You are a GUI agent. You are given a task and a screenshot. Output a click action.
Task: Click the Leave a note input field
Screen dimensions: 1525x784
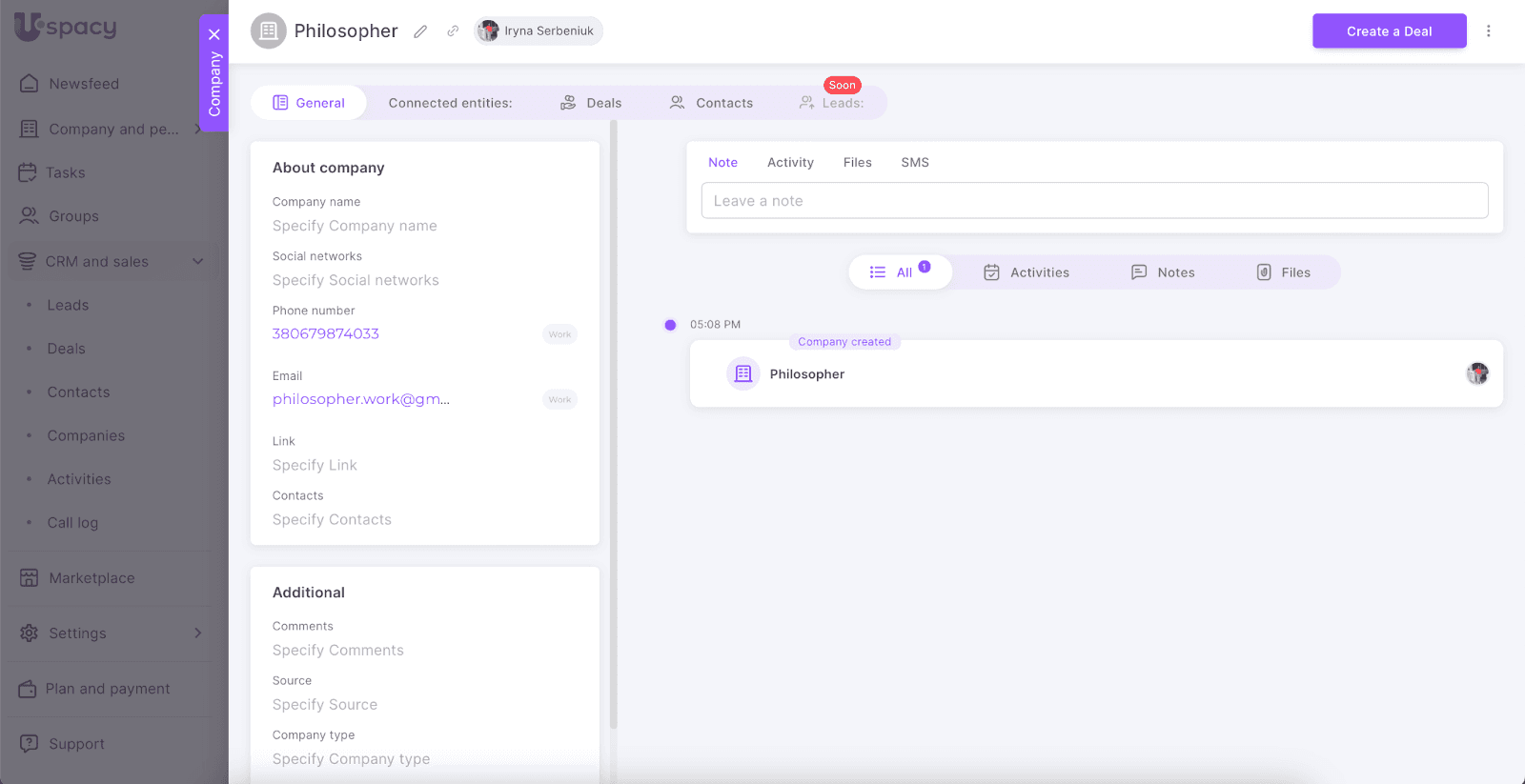pyautogui.click(x=1094, y=201)
